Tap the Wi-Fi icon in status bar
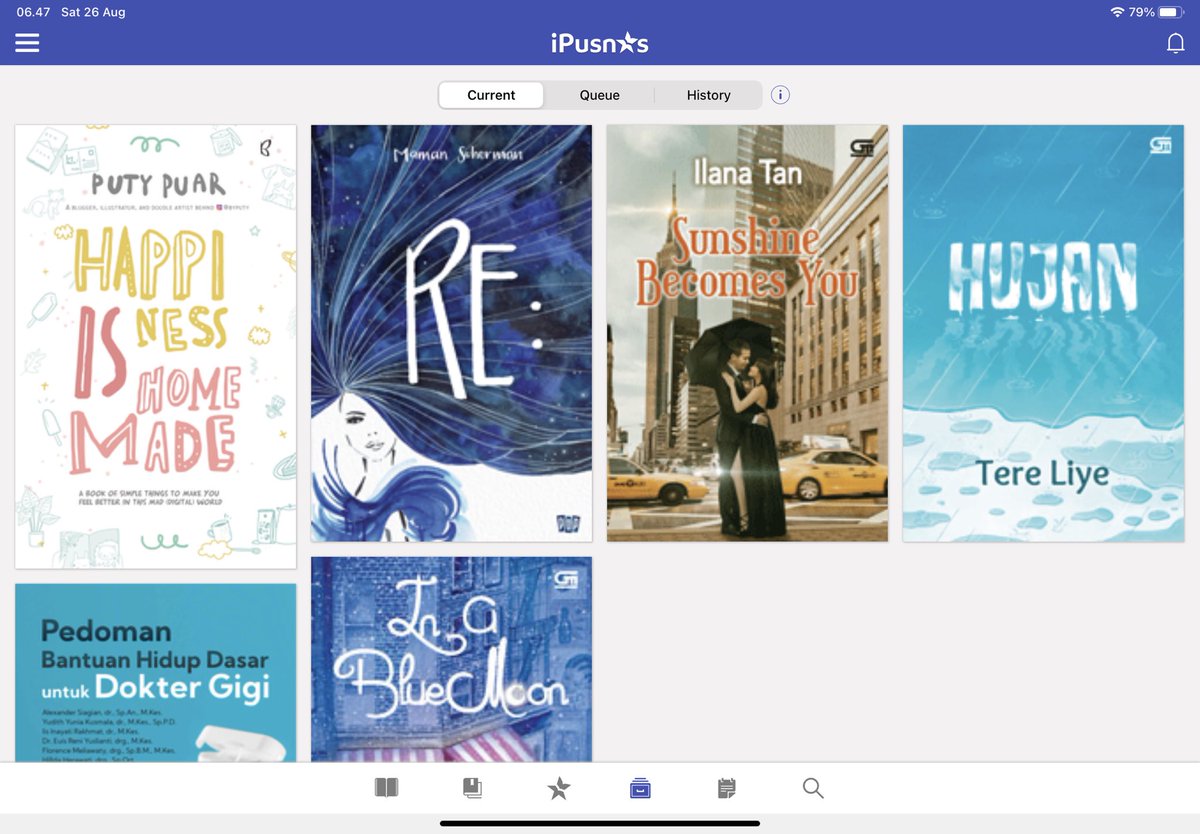Screen dimensions: 1200x834 pos(1117,12)
